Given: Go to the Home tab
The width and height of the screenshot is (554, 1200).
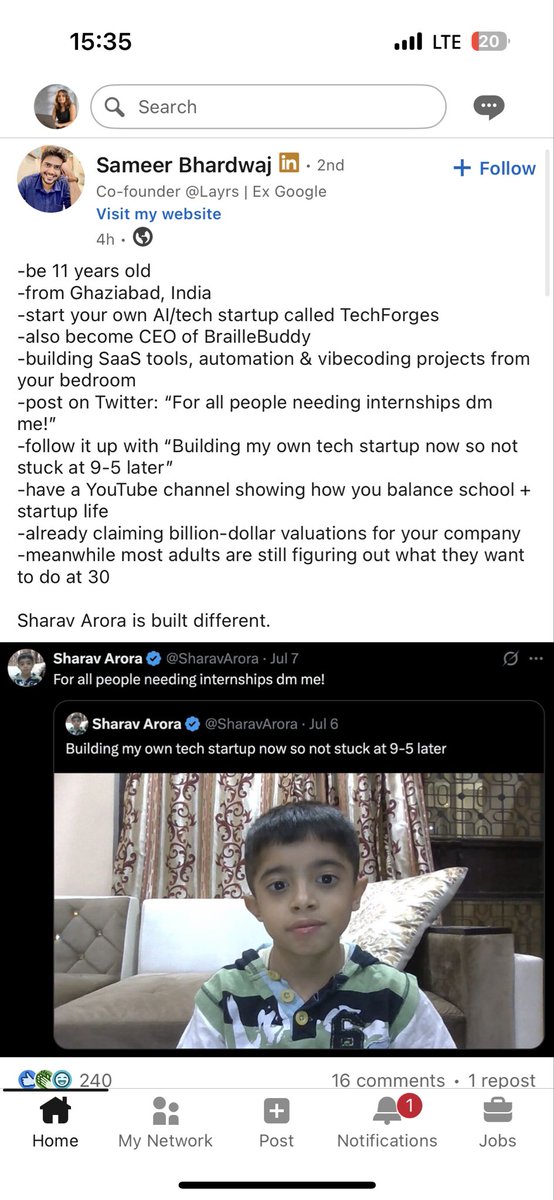Looking at the screenshot, I should click(x=55, y=1123).
